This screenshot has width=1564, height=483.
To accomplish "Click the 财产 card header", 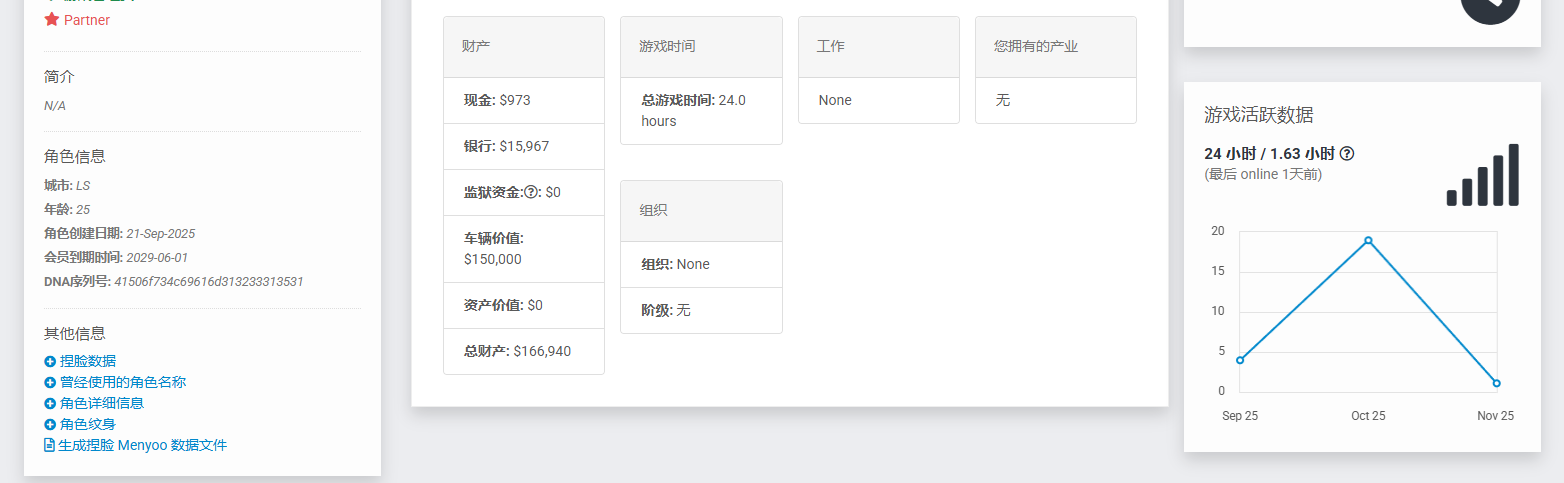I will (x=523, y=47).
